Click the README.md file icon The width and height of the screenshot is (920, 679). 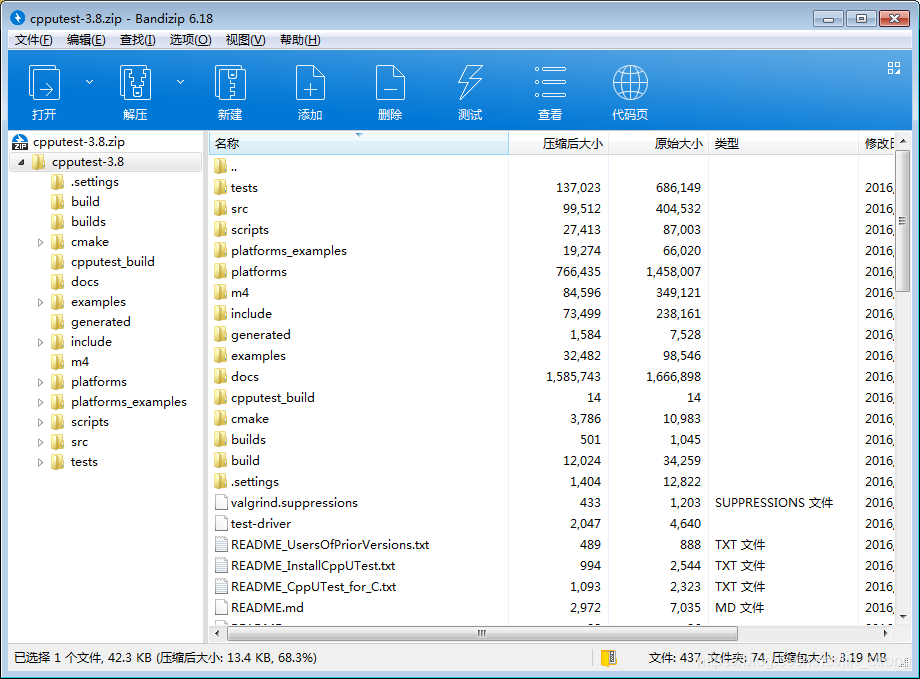click(221, 607)
